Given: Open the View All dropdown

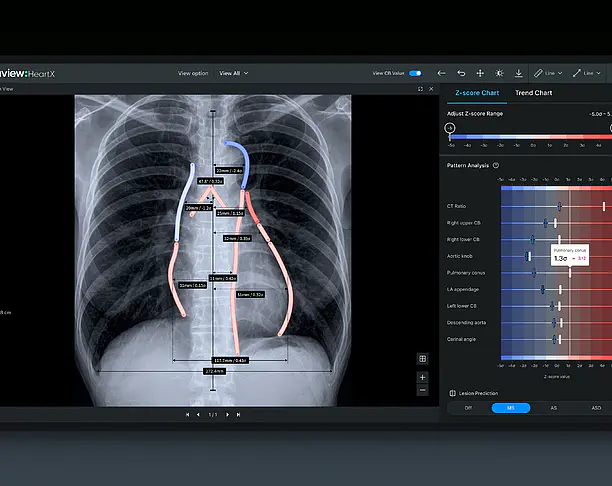Looking at the screenshot, I should [233, 73].
